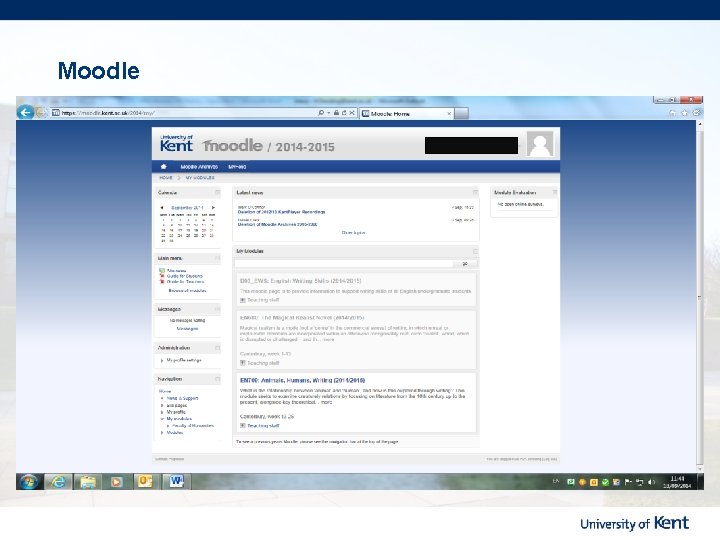Image resolution: width=720 pixels, height=540 pixels.
Task: Open the Deletion of KentPlayer Recordings news link
Action: click(x=281, y=212)
